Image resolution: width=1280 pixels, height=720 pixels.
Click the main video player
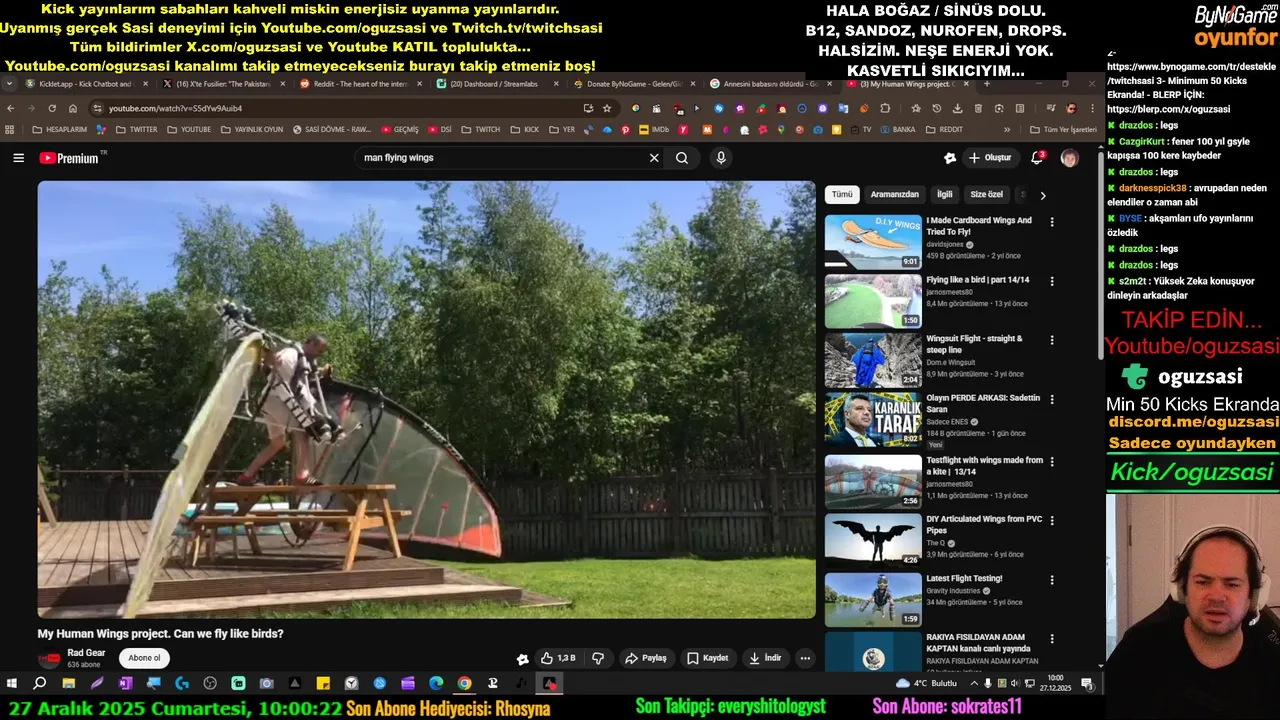[427, 400]
